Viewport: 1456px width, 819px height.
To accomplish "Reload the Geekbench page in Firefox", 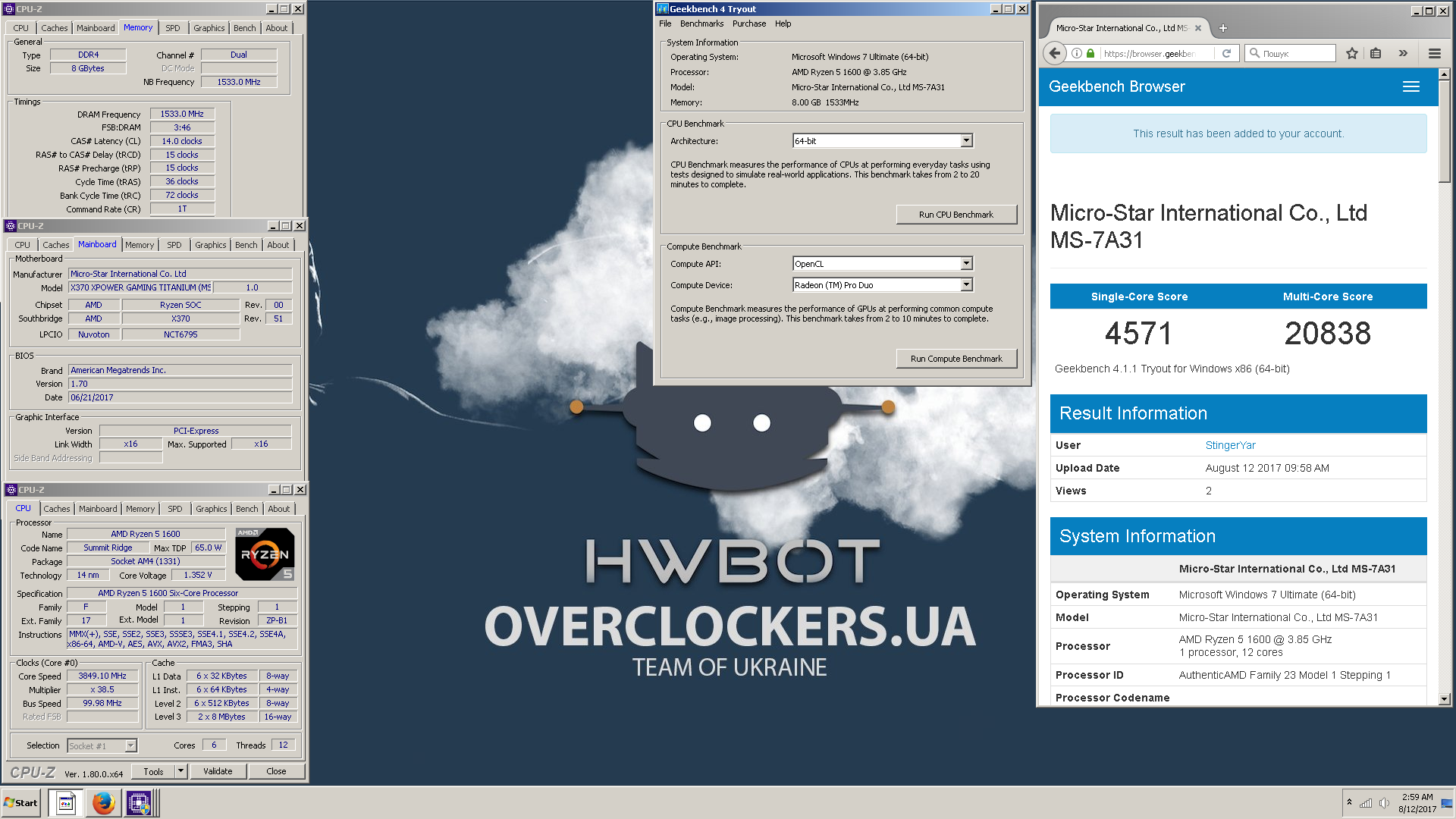I will [x=1226, y=53].
